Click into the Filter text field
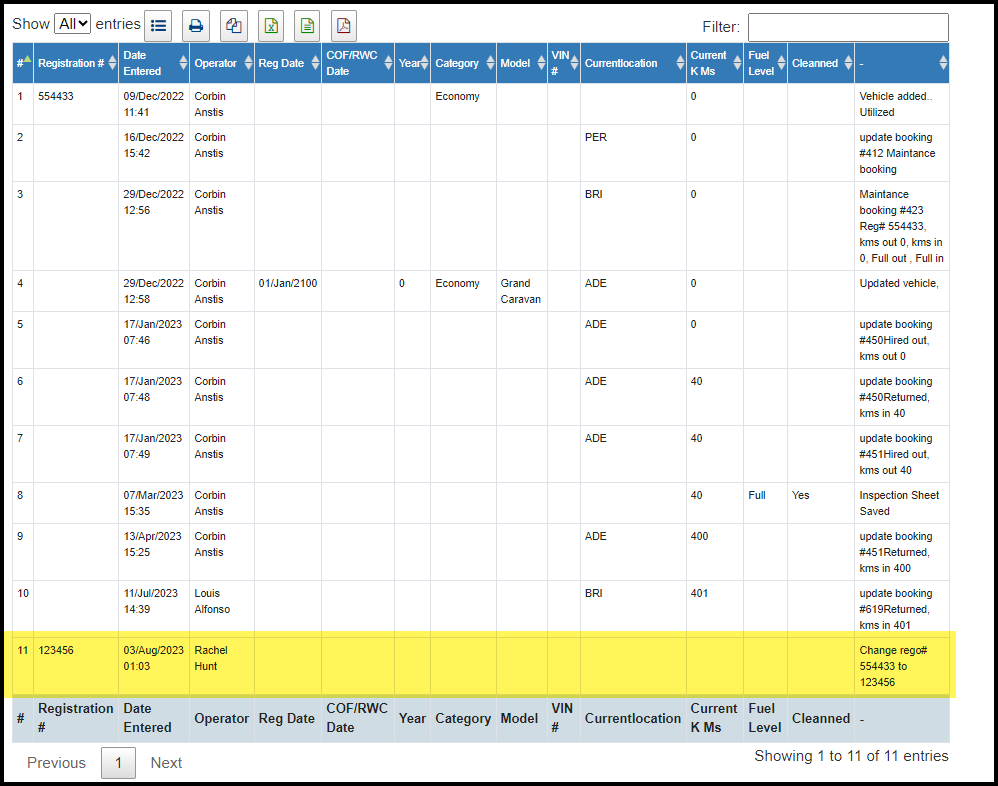The width and height of the screenshot is (998, 786). click(847, 27)
